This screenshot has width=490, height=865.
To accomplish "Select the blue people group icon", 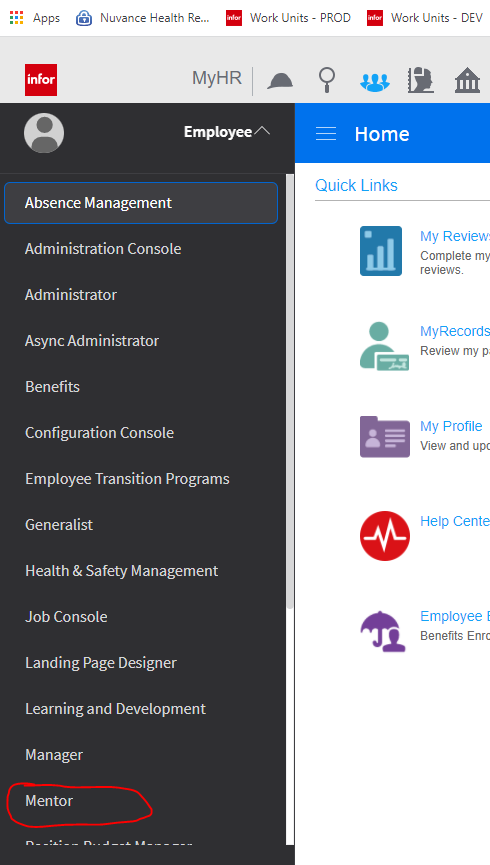I will click(x=375, y=82).
